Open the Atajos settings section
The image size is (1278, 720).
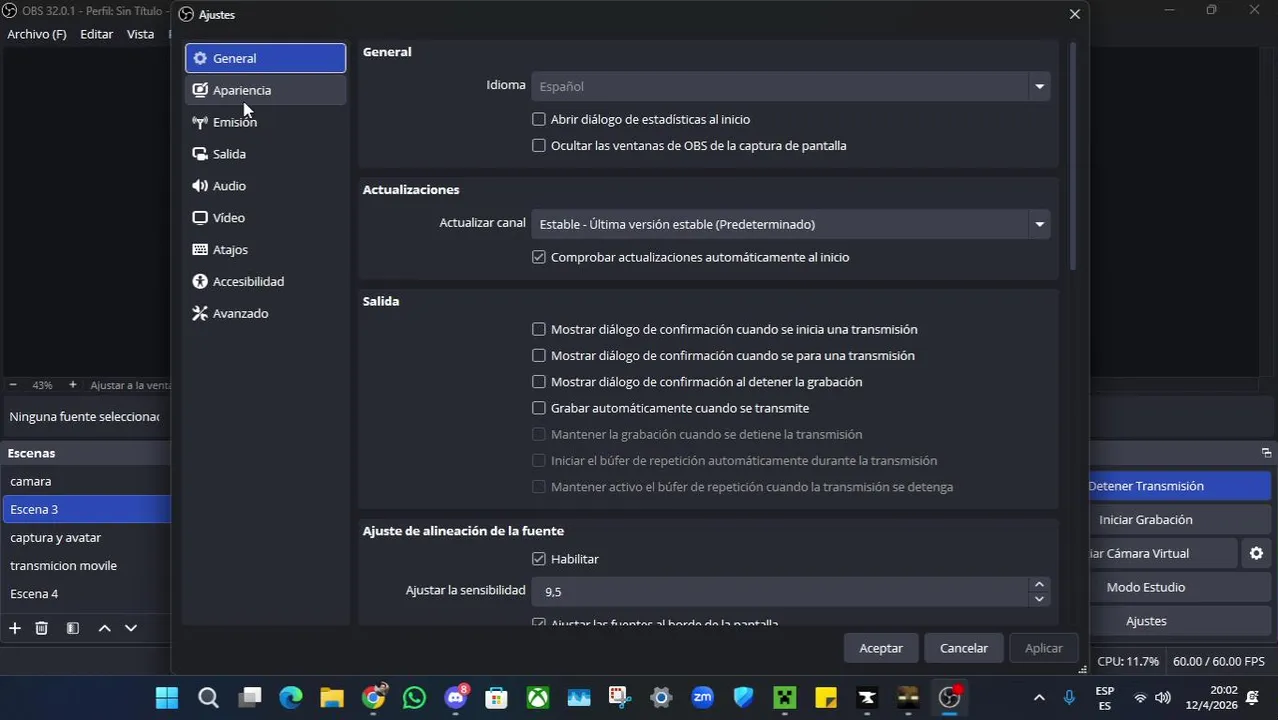point(265,250)
